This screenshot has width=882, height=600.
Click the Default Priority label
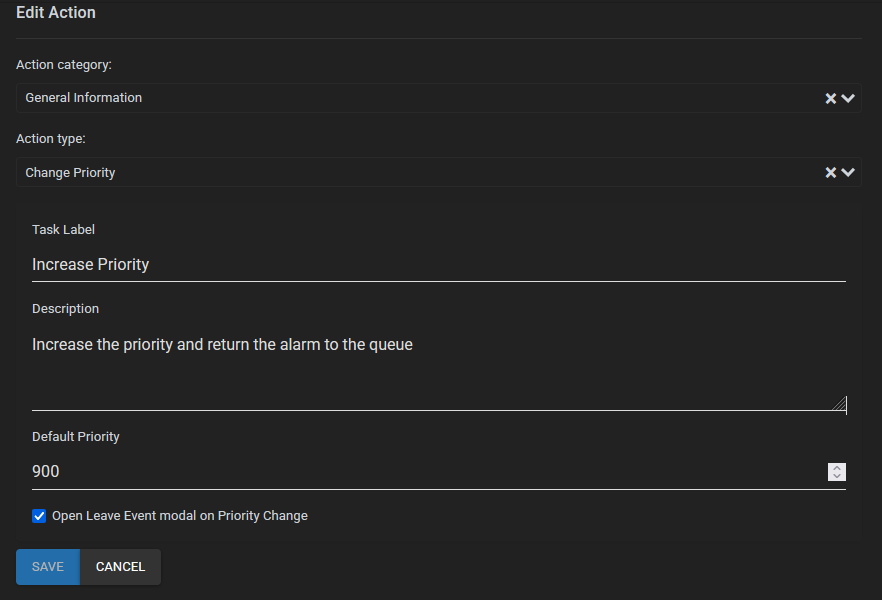coord(76,437)
